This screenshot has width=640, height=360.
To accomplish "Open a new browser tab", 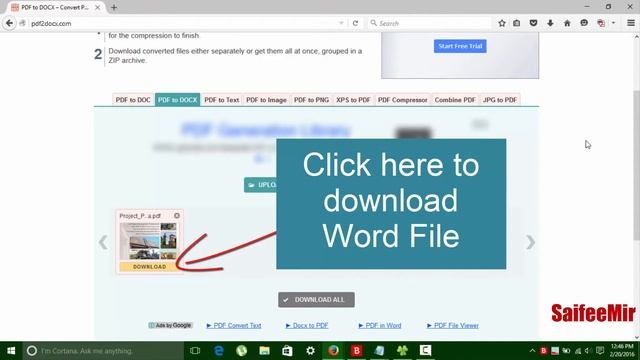I will pos(114,7).
